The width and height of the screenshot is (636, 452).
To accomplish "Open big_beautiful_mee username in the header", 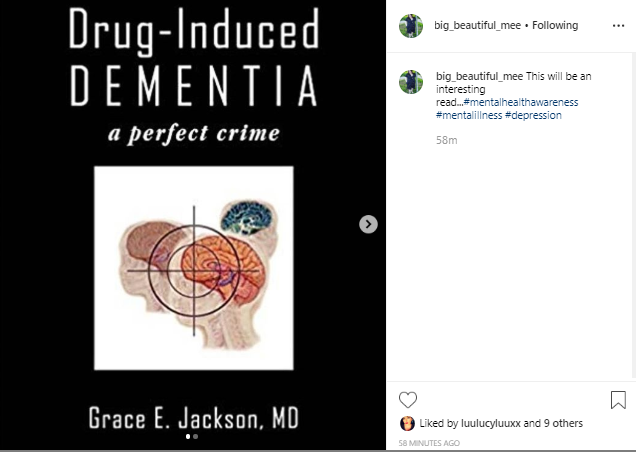I will coord(477,25).
